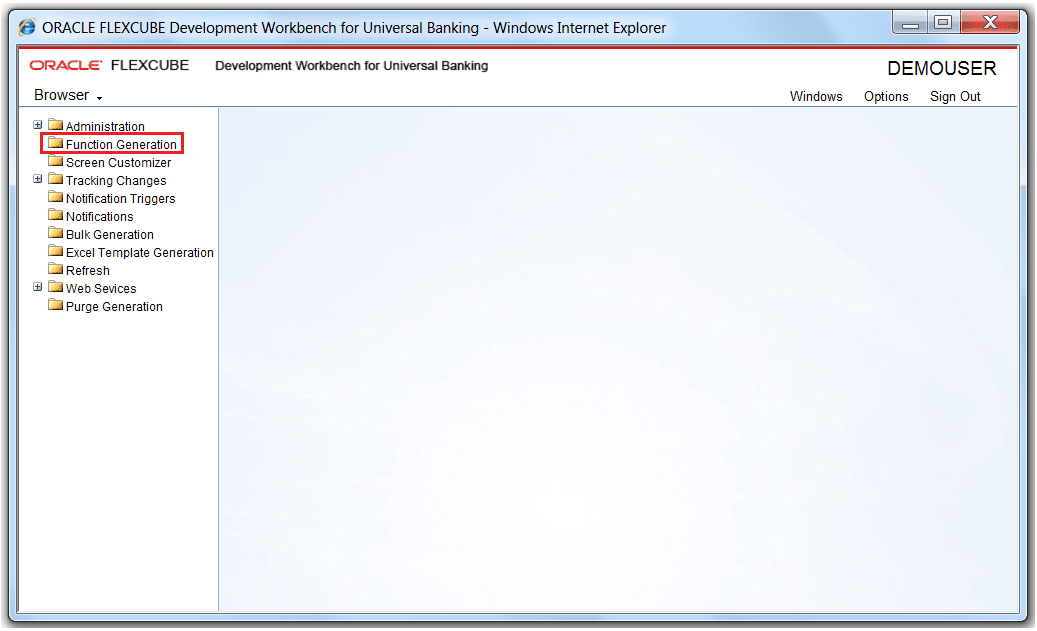Select Administration in the tree

pyautogui.click(x=105, y=126)
